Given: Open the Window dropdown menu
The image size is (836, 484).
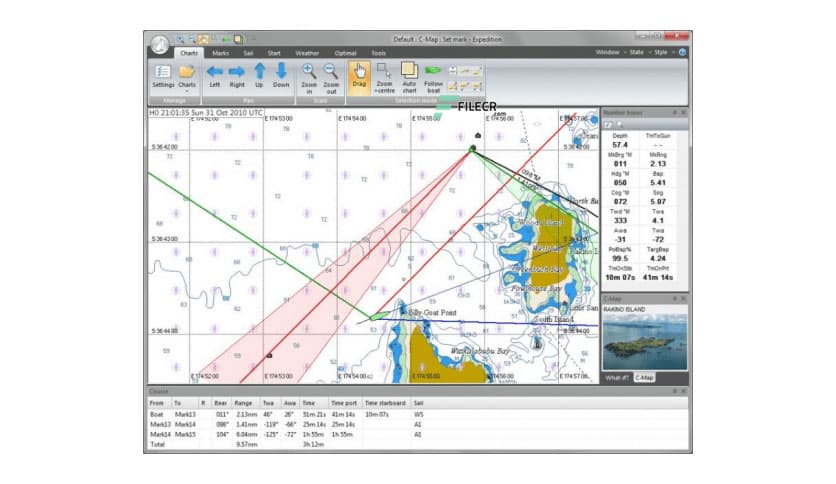Looking at the screenshot, I should [610, 52].
